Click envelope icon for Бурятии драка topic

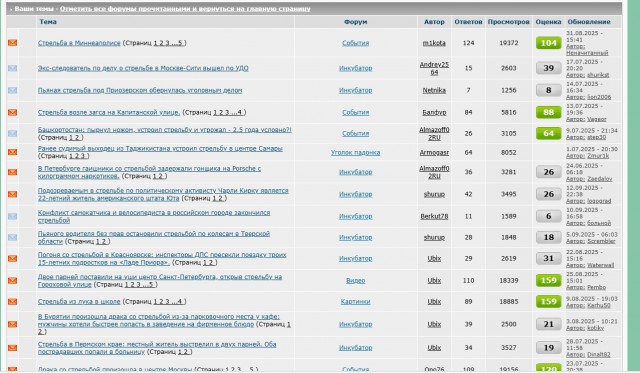(13, 324)
